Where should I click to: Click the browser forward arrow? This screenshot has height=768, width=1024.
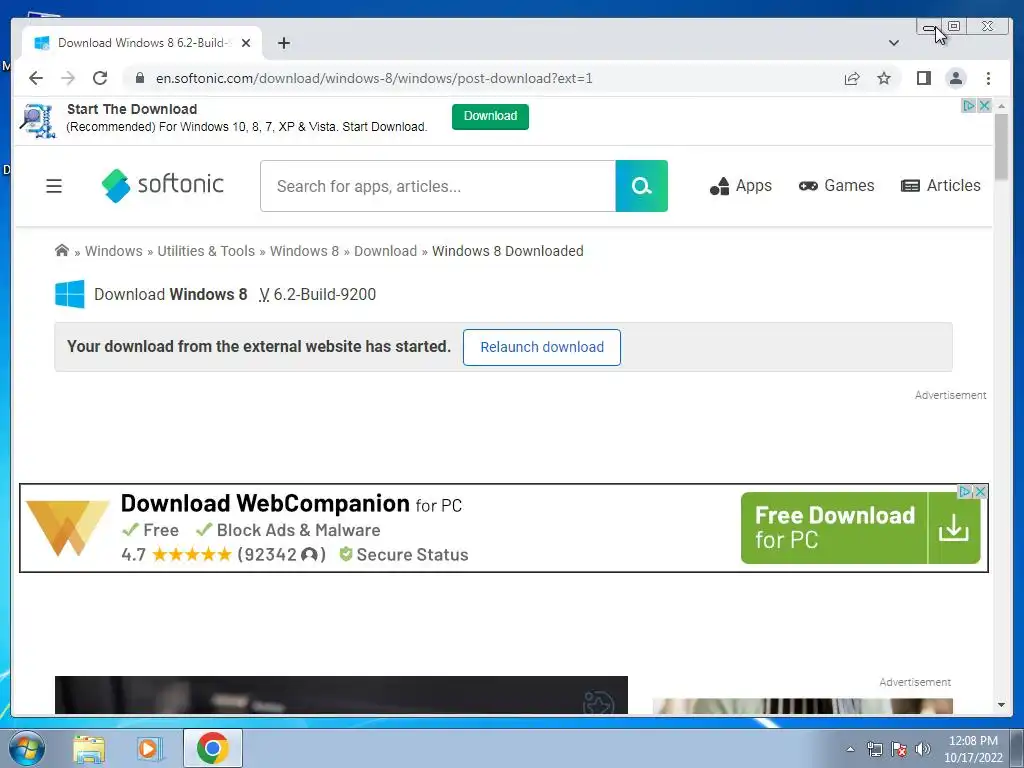point(68,78)
